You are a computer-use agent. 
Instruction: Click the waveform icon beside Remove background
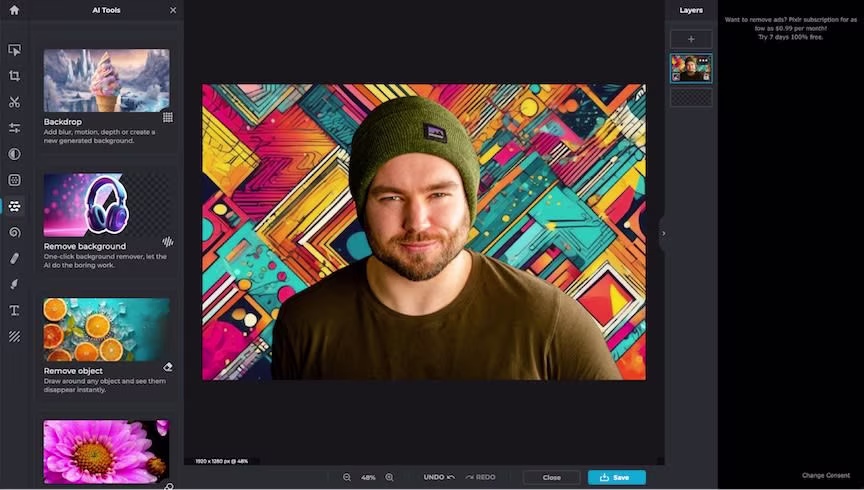[168, 241]
